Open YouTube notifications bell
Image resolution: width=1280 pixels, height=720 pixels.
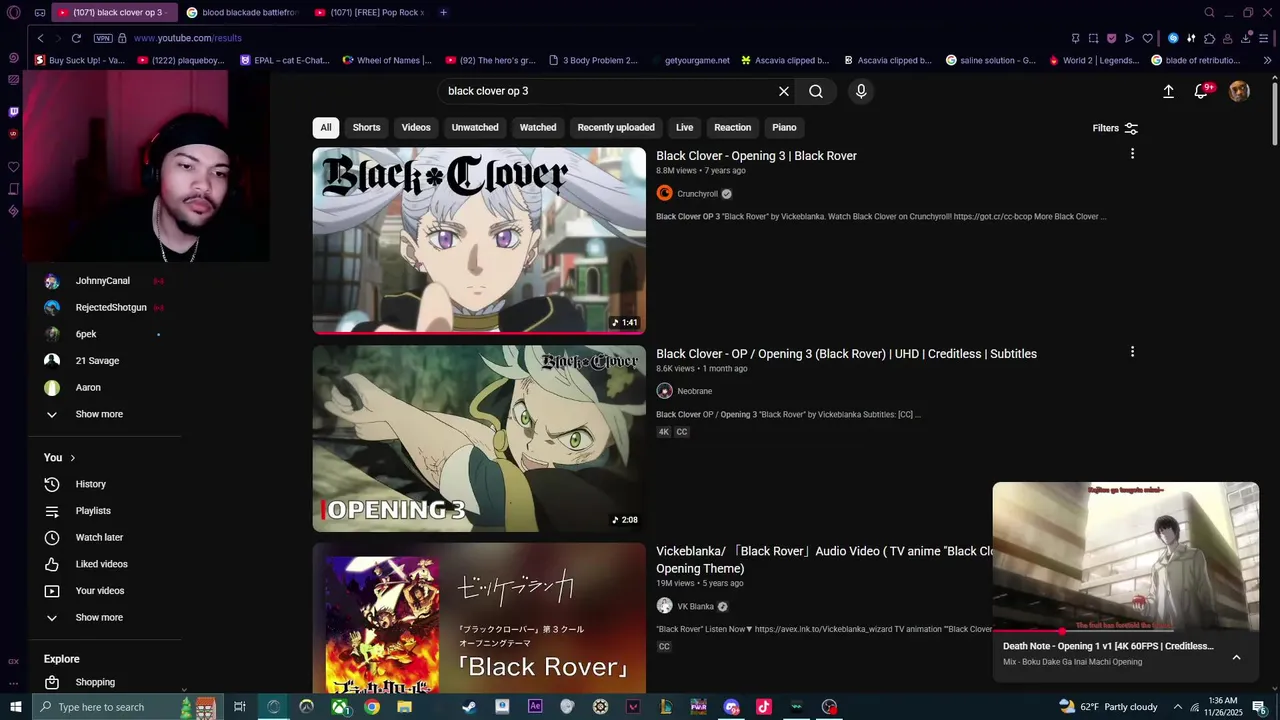pyautogui.click(x=1202, y=91)
